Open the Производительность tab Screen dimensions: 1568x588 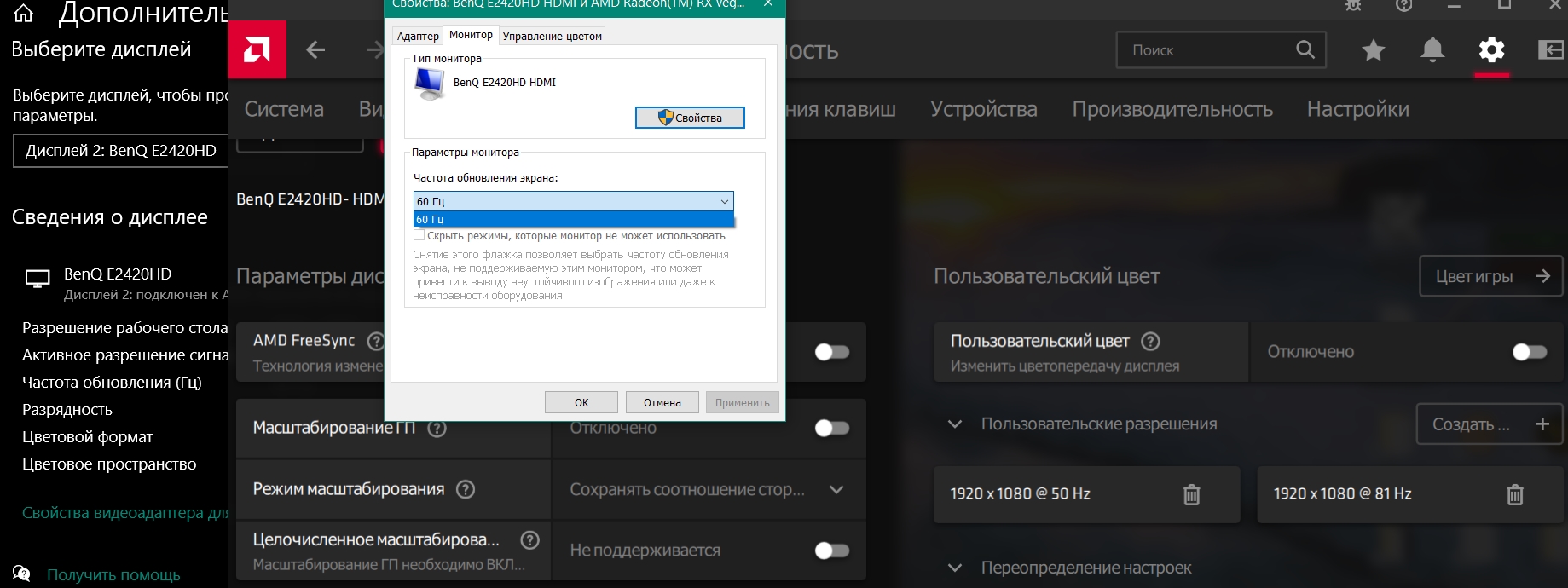1172,109
